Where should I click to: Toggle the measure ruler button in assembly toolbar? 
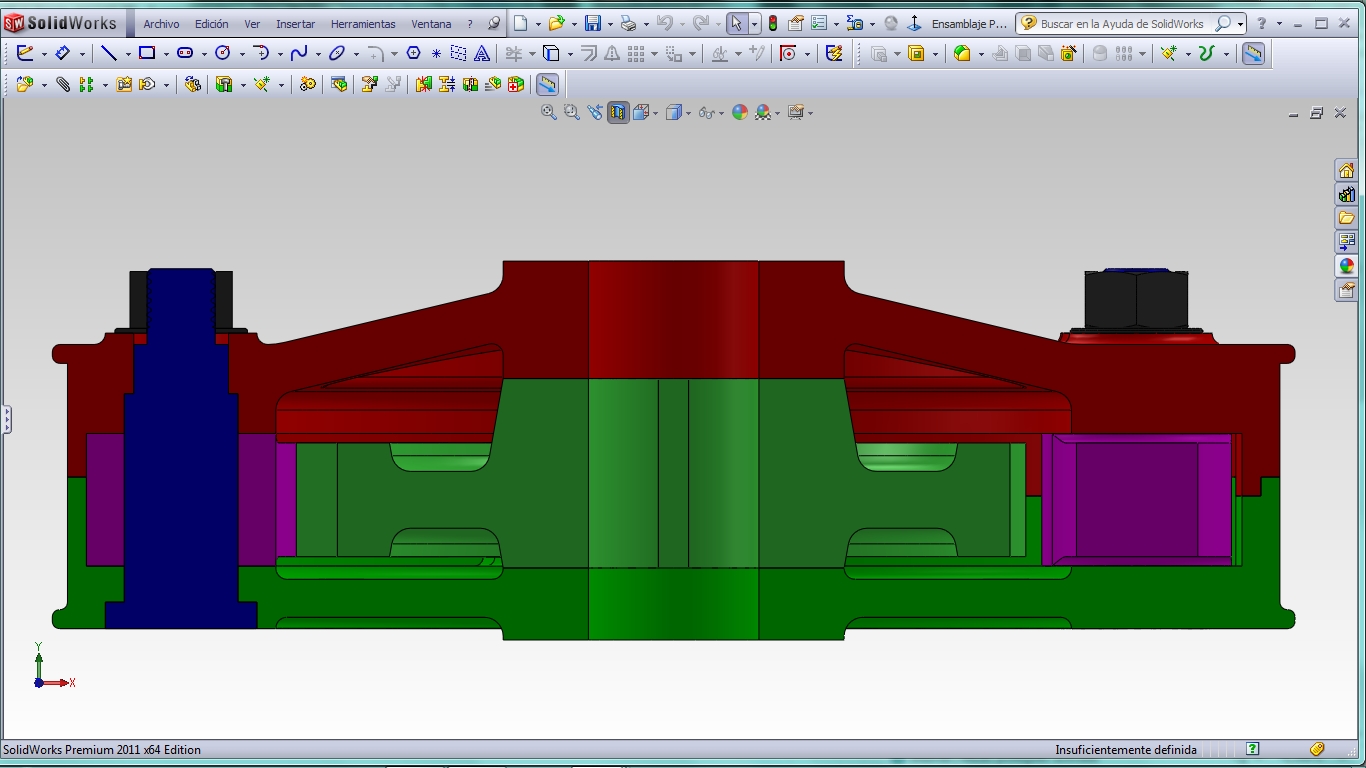[546, 85]
